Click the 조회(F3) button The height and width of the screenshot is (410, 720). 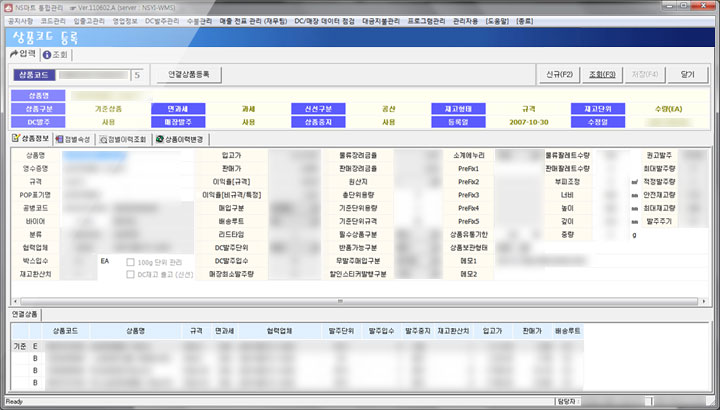[602, 74]
